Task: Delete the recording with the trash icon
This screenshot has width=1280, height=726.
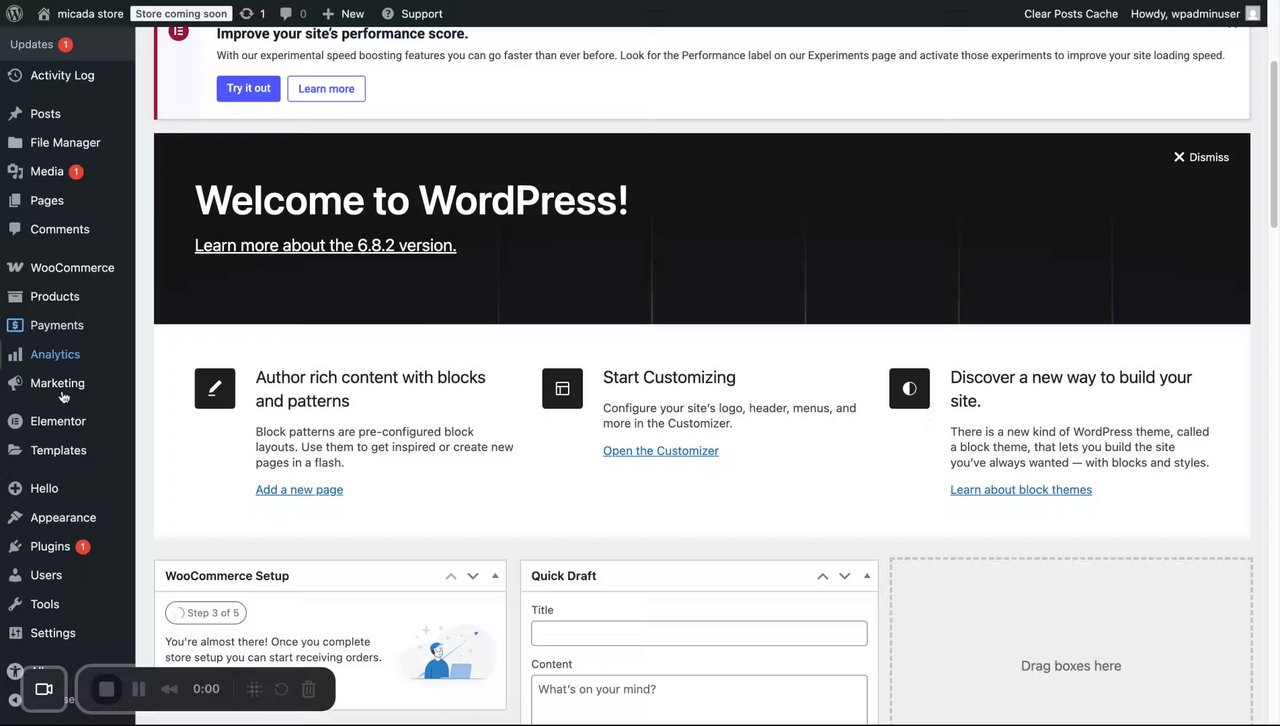Action: click(309, 689)
